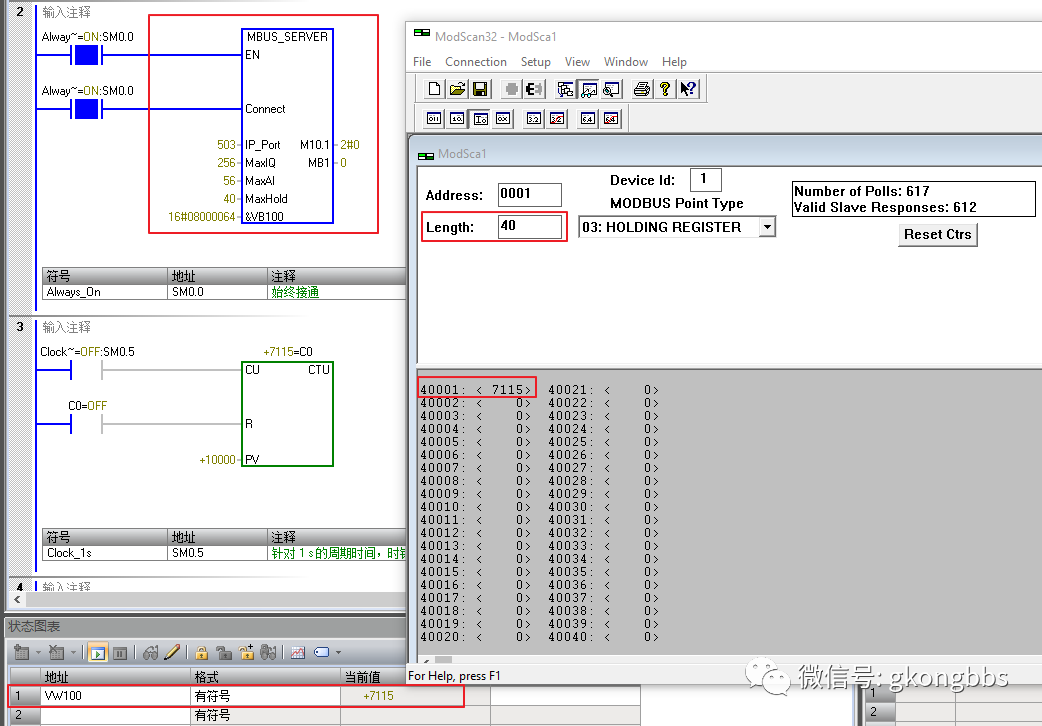Click the insert row icon in status chart toolbar
This screenshot has width=1042, height=726.
point(22,653)
